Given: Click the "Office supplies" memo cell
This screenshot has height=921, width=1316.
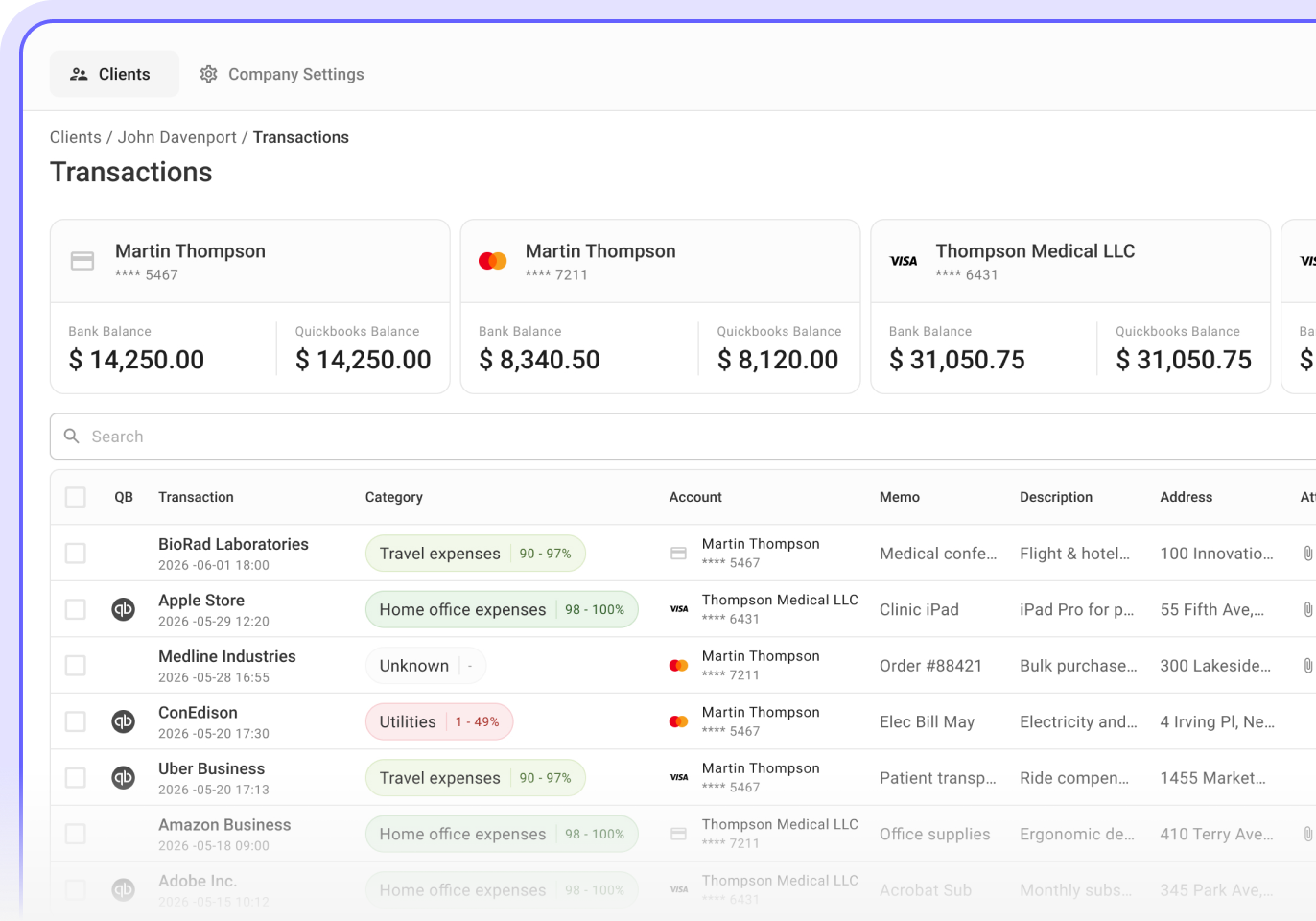Looking at the screenshot, I should (x=934, y=834).
